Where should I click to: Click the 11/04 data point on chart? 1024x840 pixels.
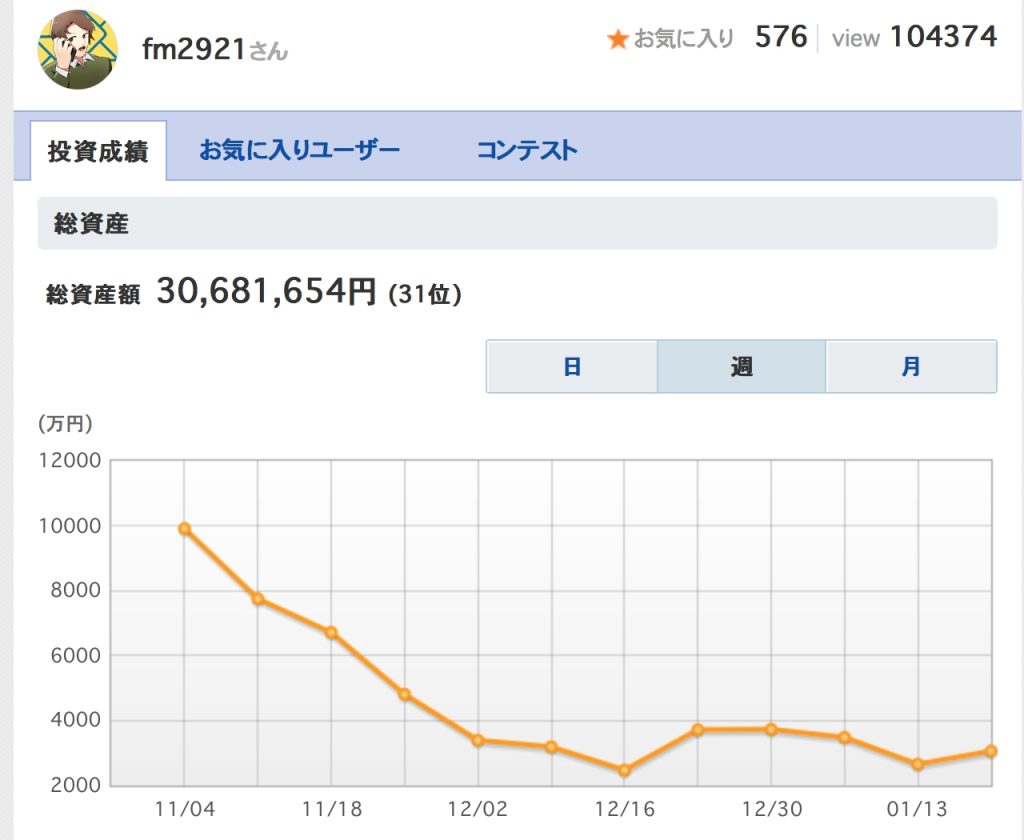184,529
